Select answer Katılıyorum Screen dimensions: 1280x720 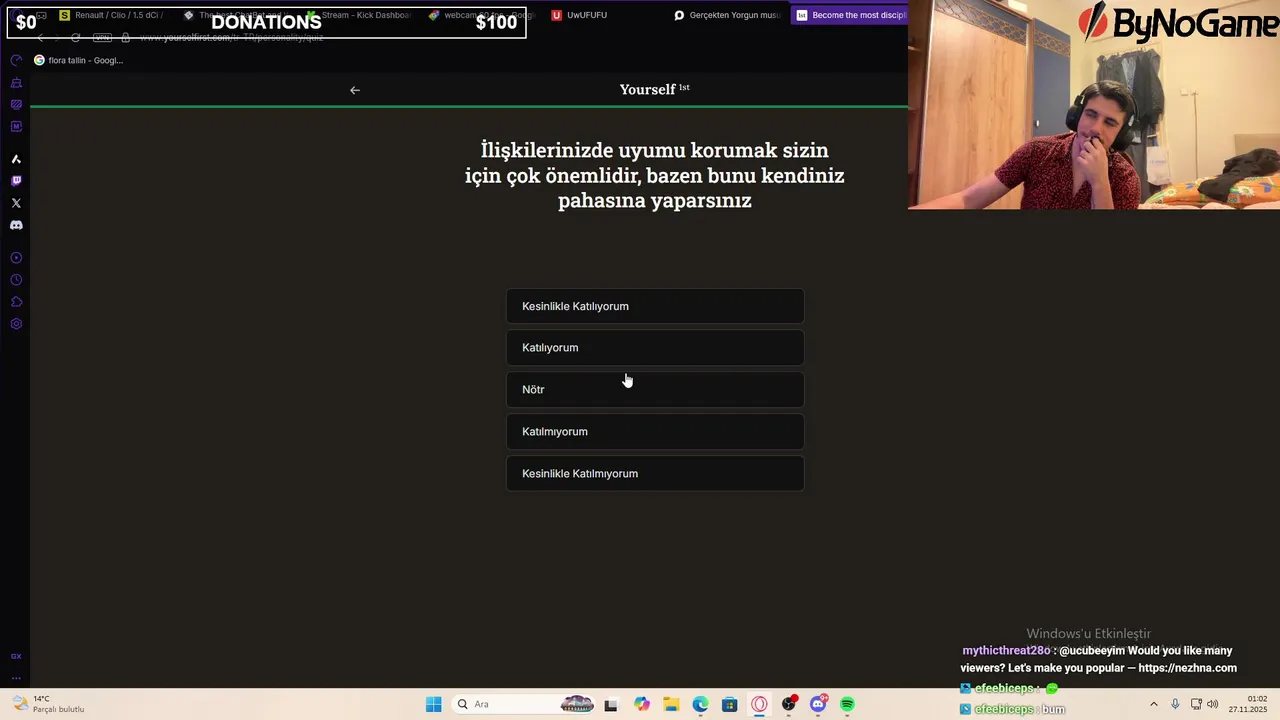coord(655,348)
